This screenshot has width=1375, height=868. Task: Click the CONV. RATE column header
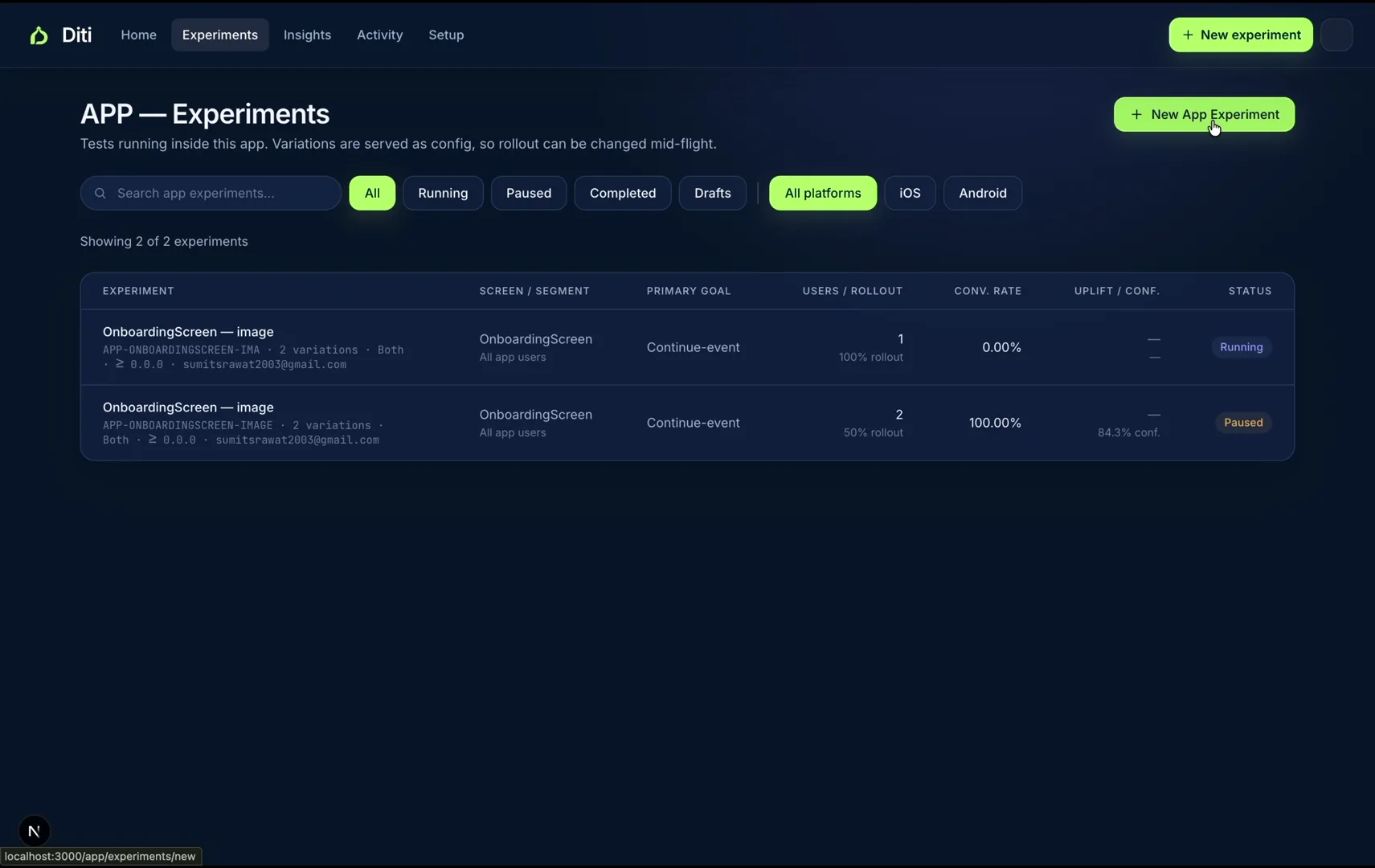pyautogui.click(x=988, y=291)
